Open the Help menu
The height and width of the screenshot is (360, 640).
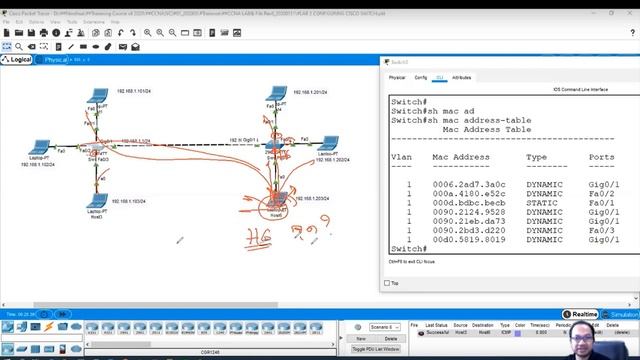tap(115, 22)
